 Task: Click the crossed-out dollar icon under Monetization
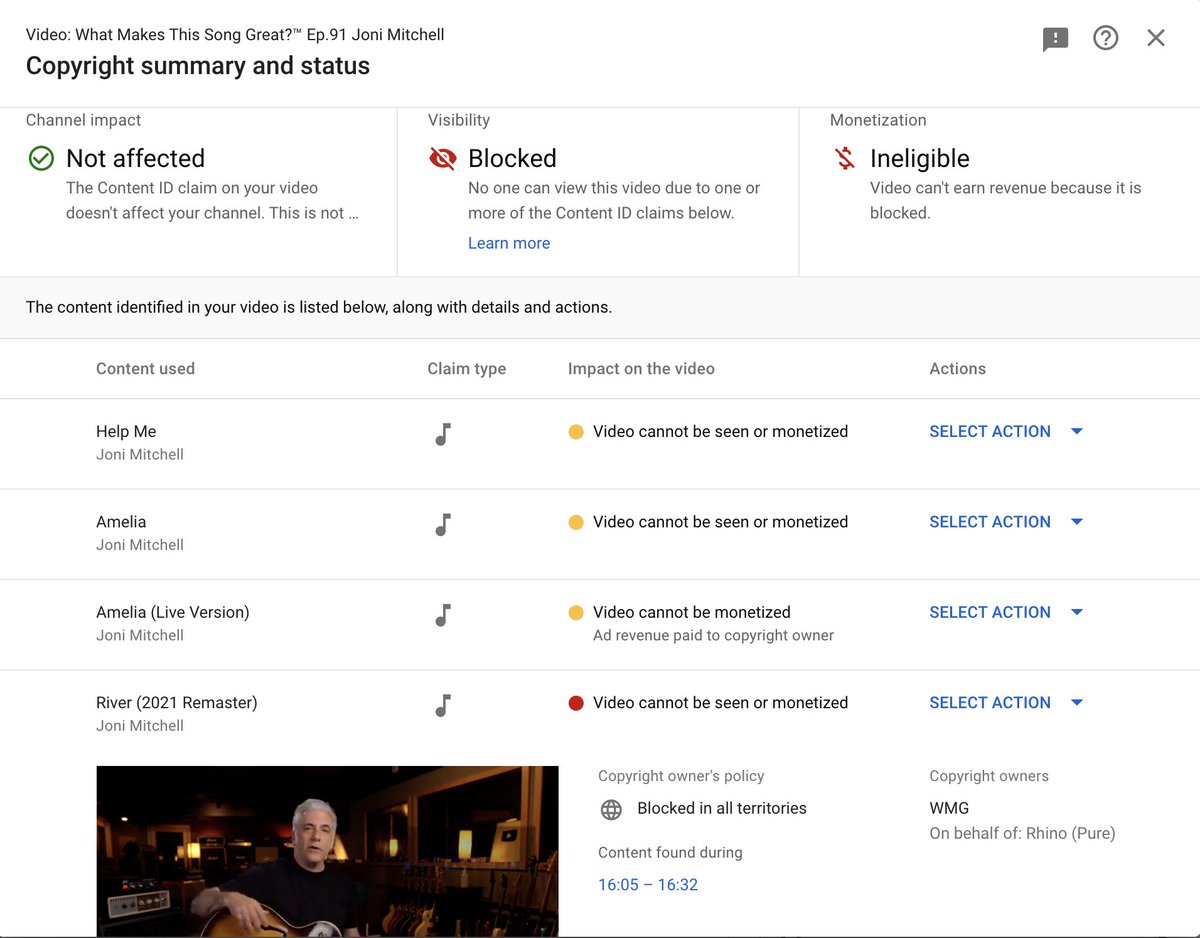click(843, 158)
